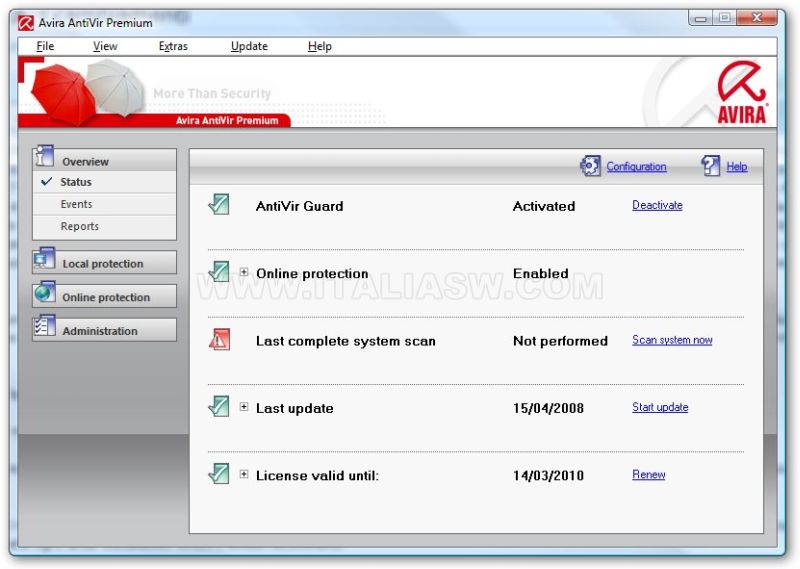
Task: Click the Administration checklist icon
Action: click(x=44, y=326)
